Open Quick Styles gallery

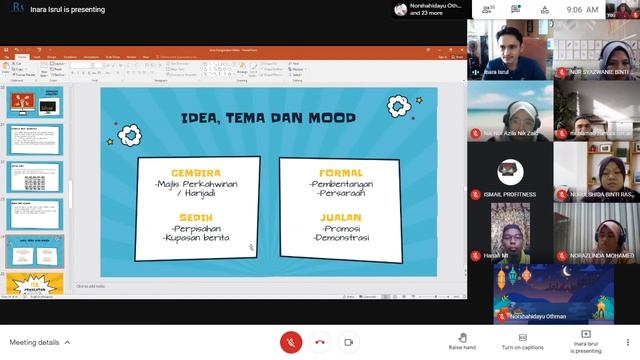point(253,69)
